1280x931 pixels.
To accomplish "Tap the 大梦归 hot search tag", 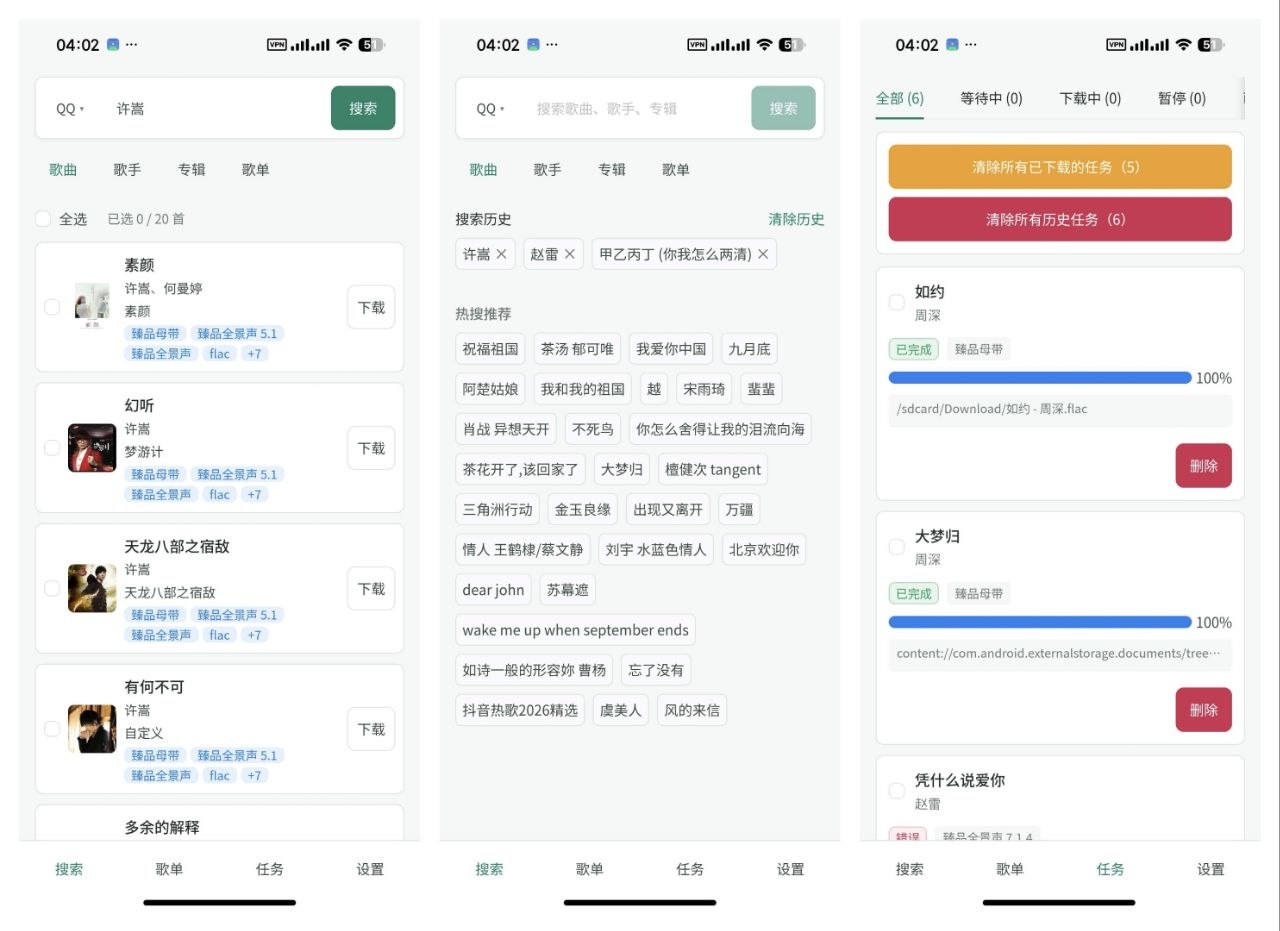I will pyautogui.click(x=621, y=469).
